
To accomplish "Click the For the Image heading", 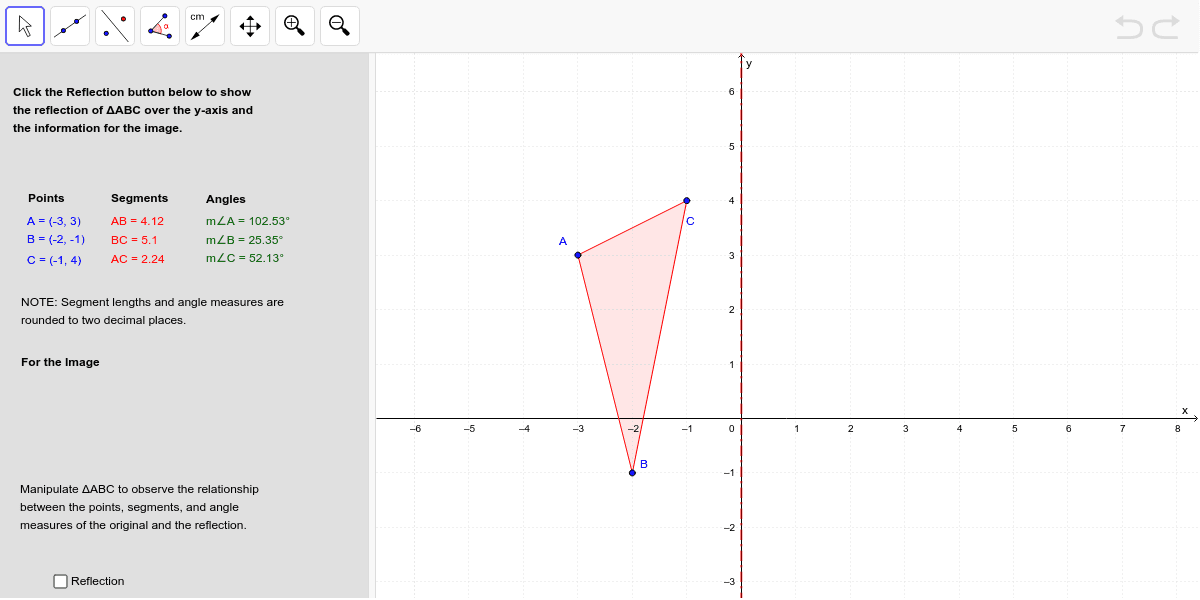I will coord(60,362).
